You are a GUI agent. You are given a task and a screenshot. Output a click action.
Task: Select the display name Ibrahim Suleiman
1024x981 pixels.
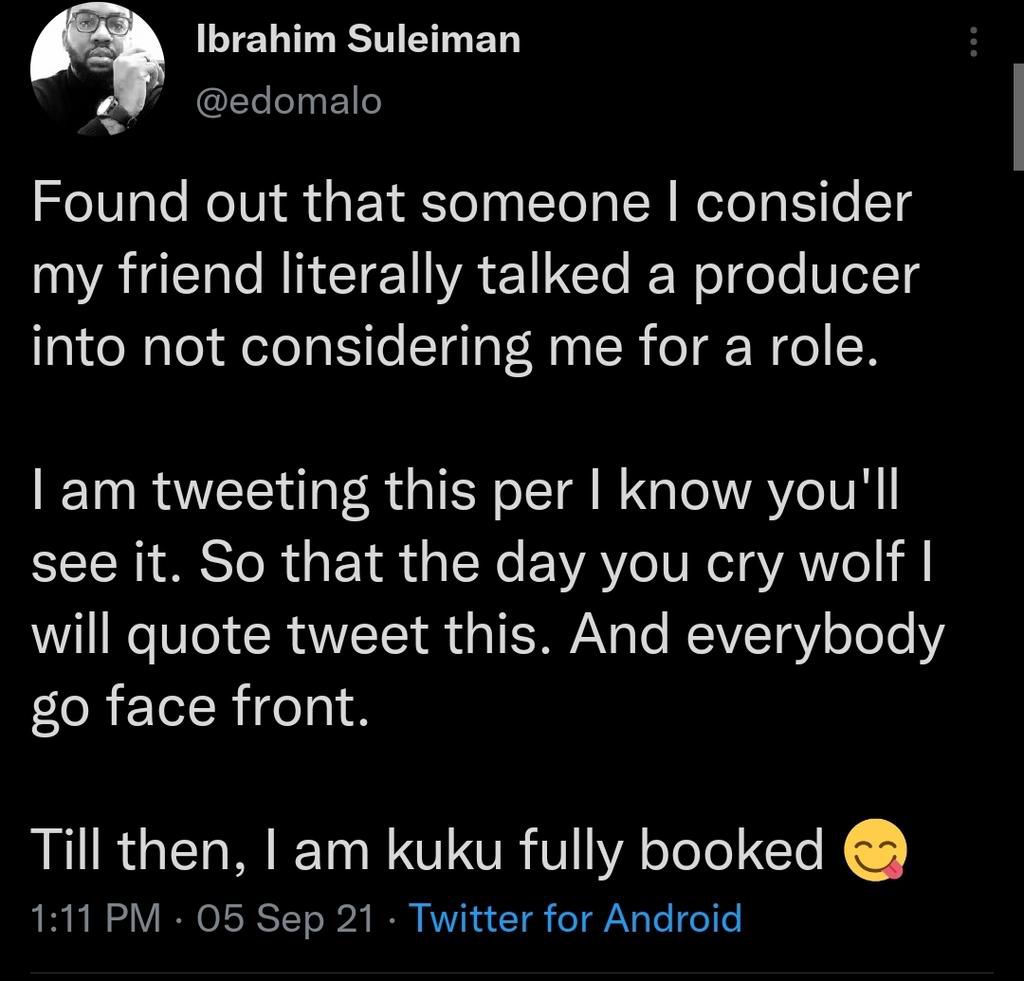(357, 38)
